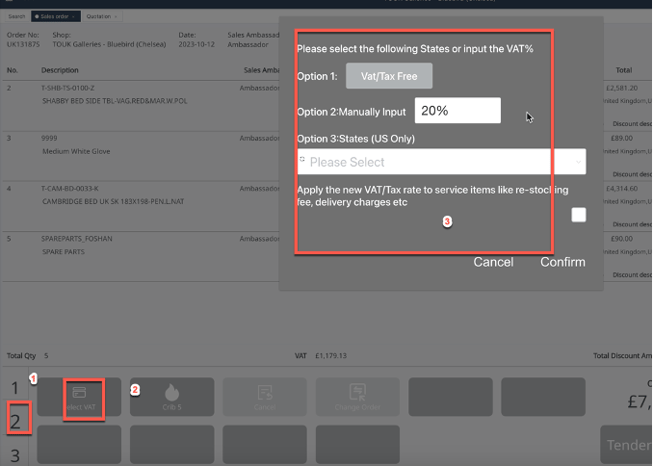Confirm the VAT selection
The image size is (653, 466).
pos(562,262)
